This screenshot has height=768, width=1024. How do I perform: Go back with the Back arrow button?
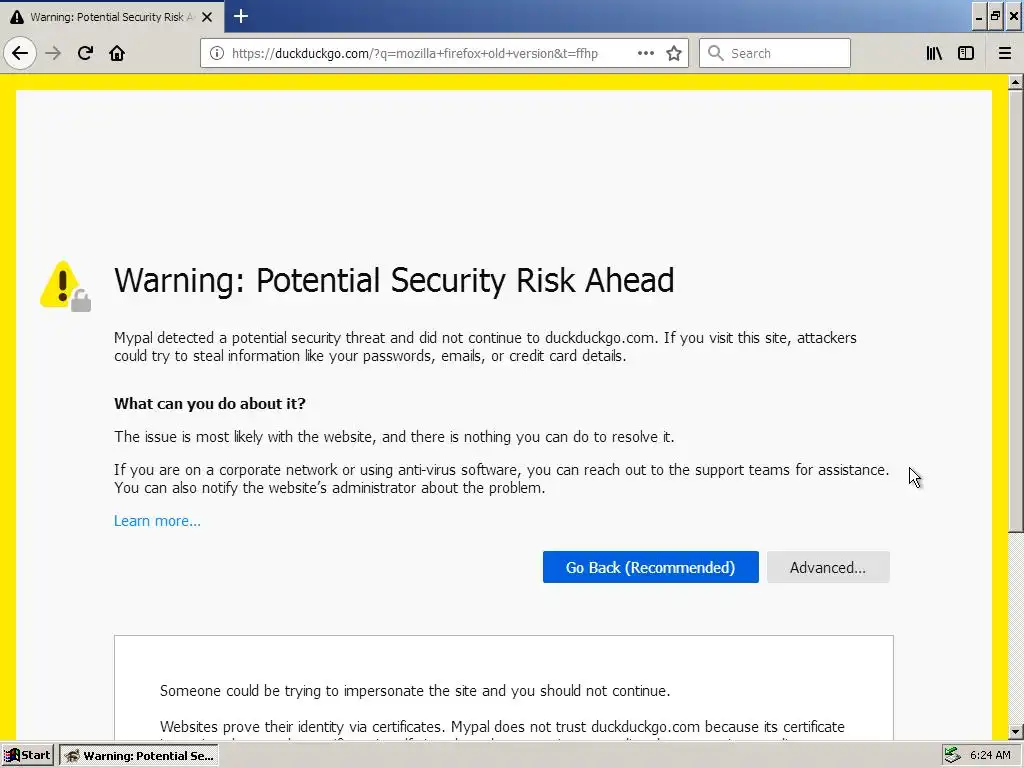tap(20, 53)
